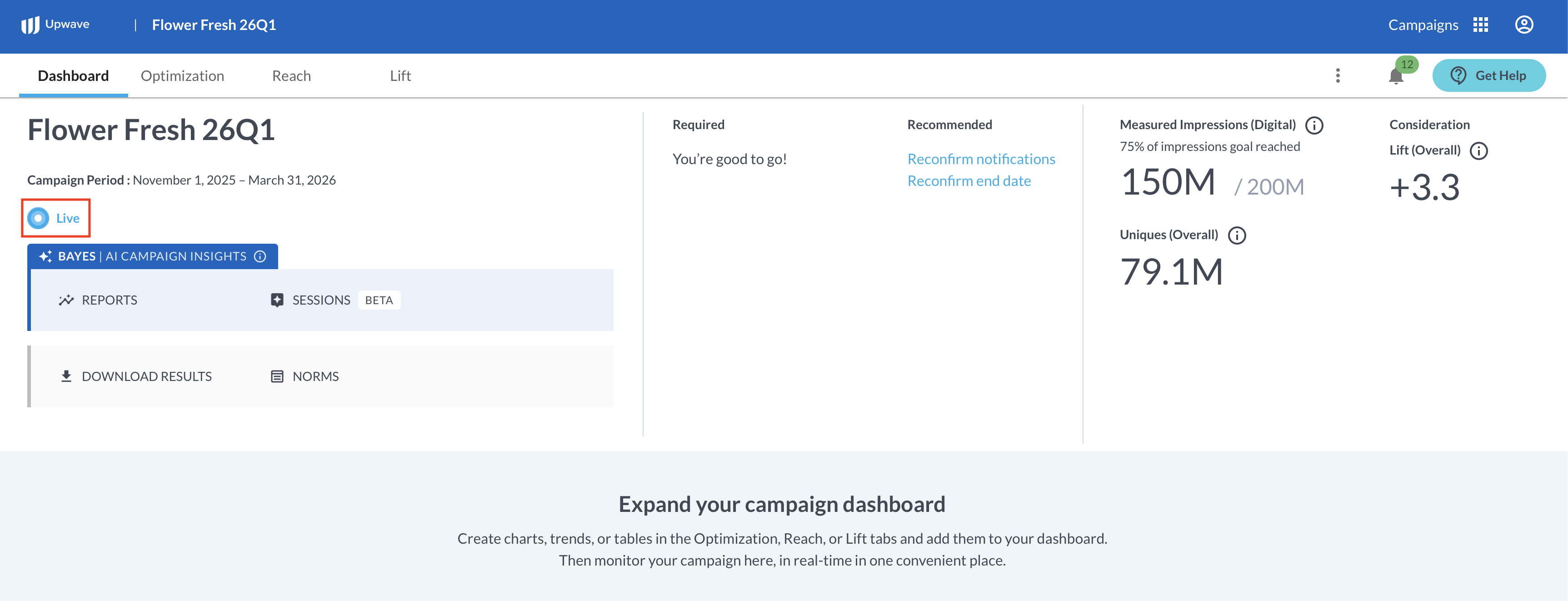Switch to the Optimization tab
The height and width of the screenshot is (601, 1568).
coord(182,75)
